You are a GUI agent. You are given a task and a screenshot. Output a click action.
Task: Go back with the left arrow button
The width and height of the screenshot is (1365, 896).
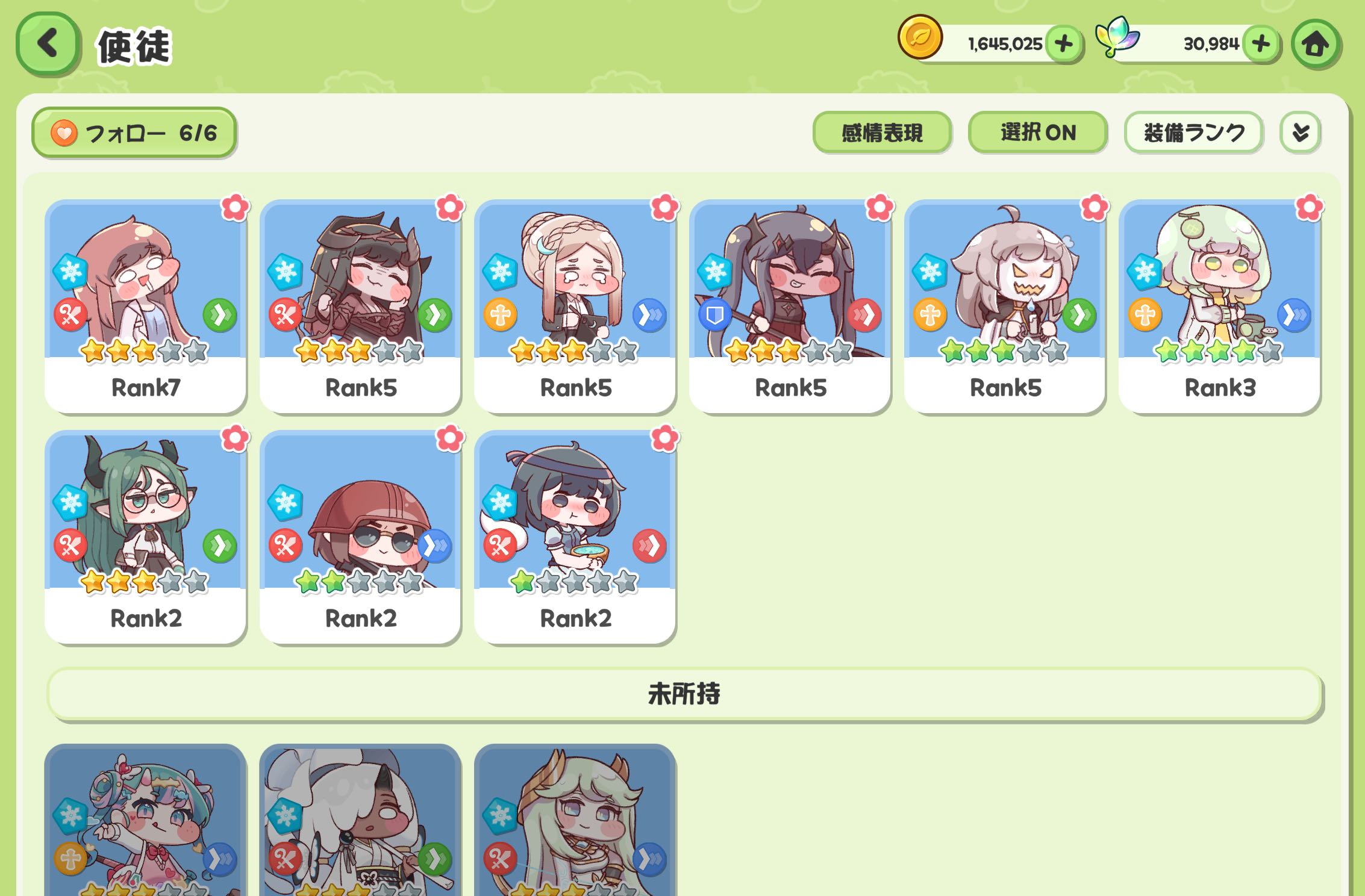pos(48,43)
